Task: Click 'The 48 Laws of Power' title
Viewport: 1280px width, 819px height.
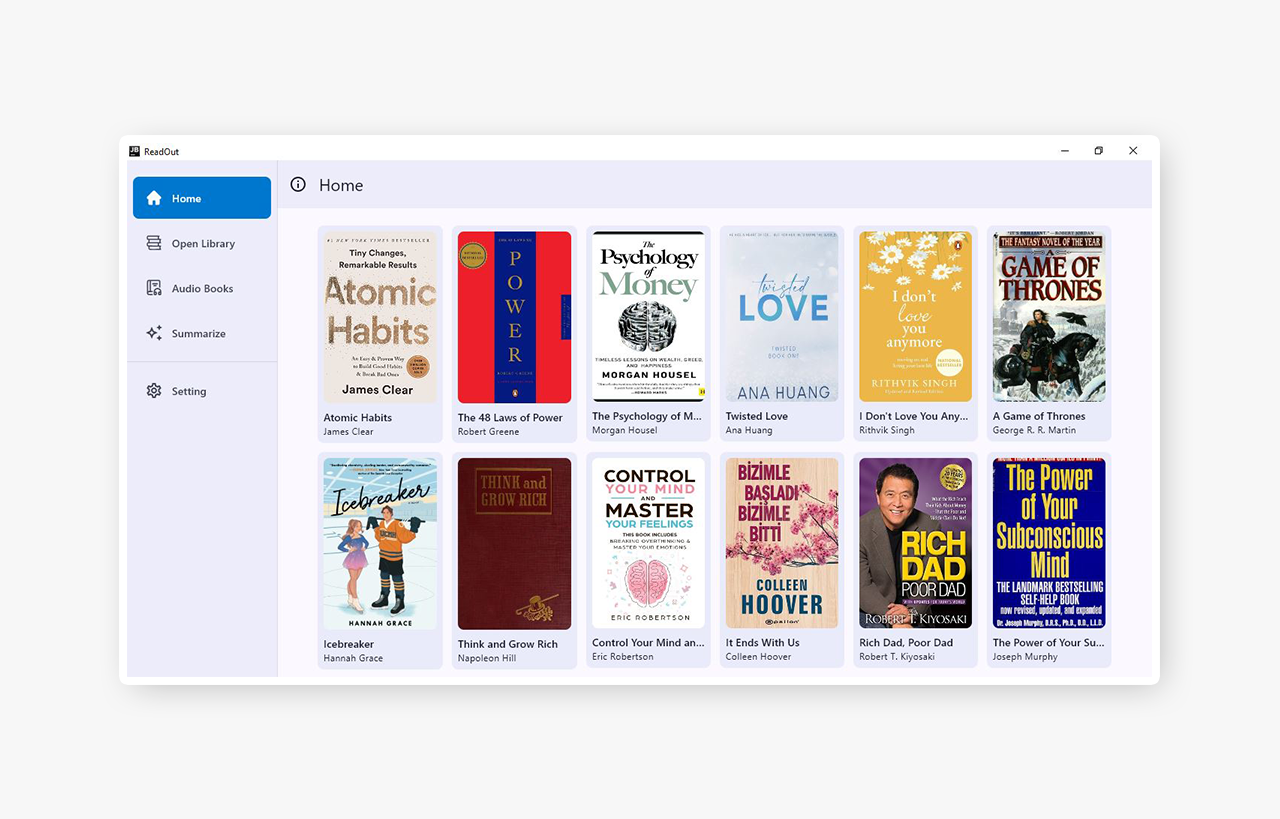Action: 510,418
